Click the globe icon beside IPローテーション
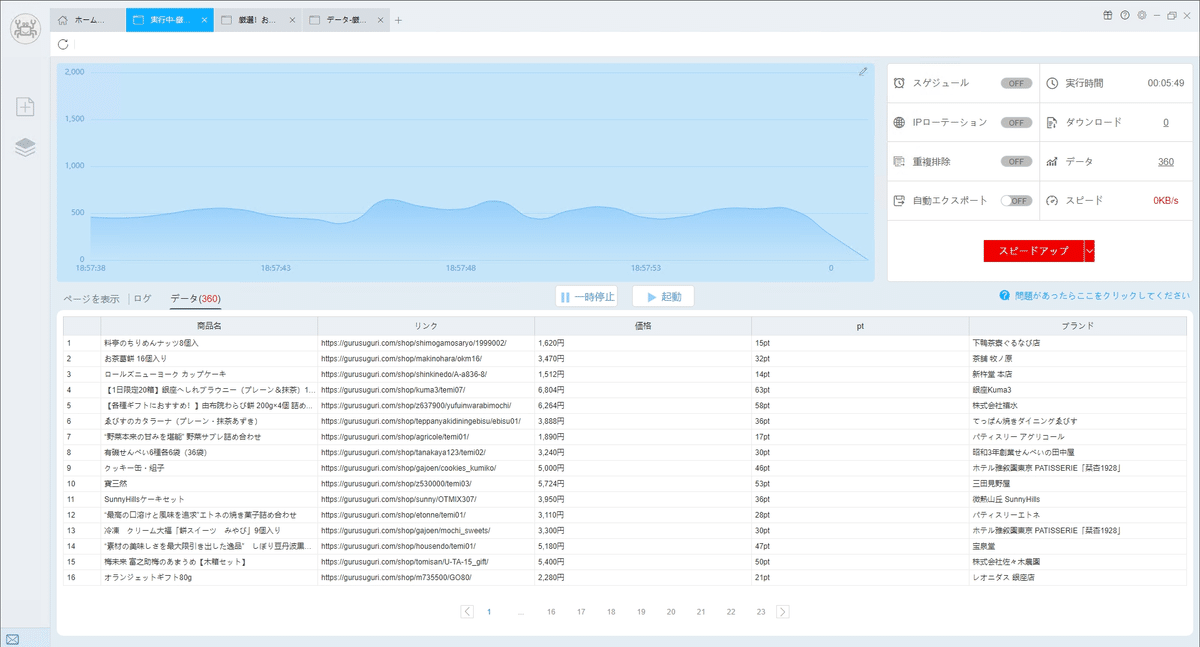1200x647 pixels. (899, 122)
